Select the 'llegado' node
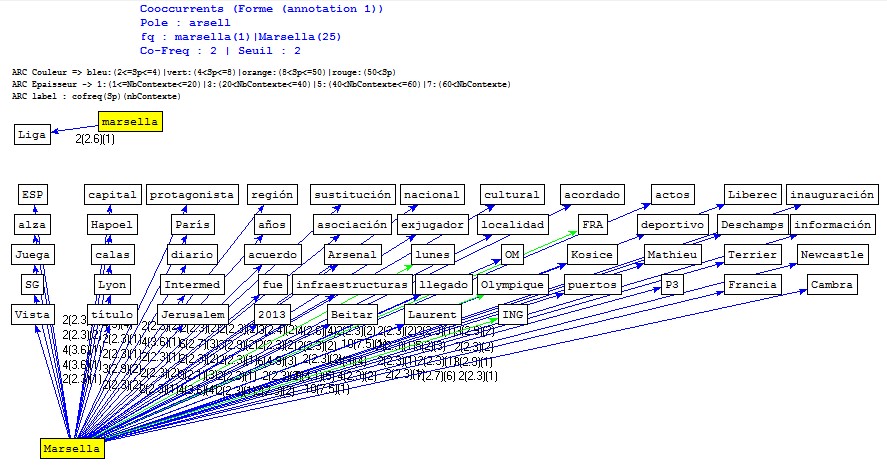 (443, 284)
